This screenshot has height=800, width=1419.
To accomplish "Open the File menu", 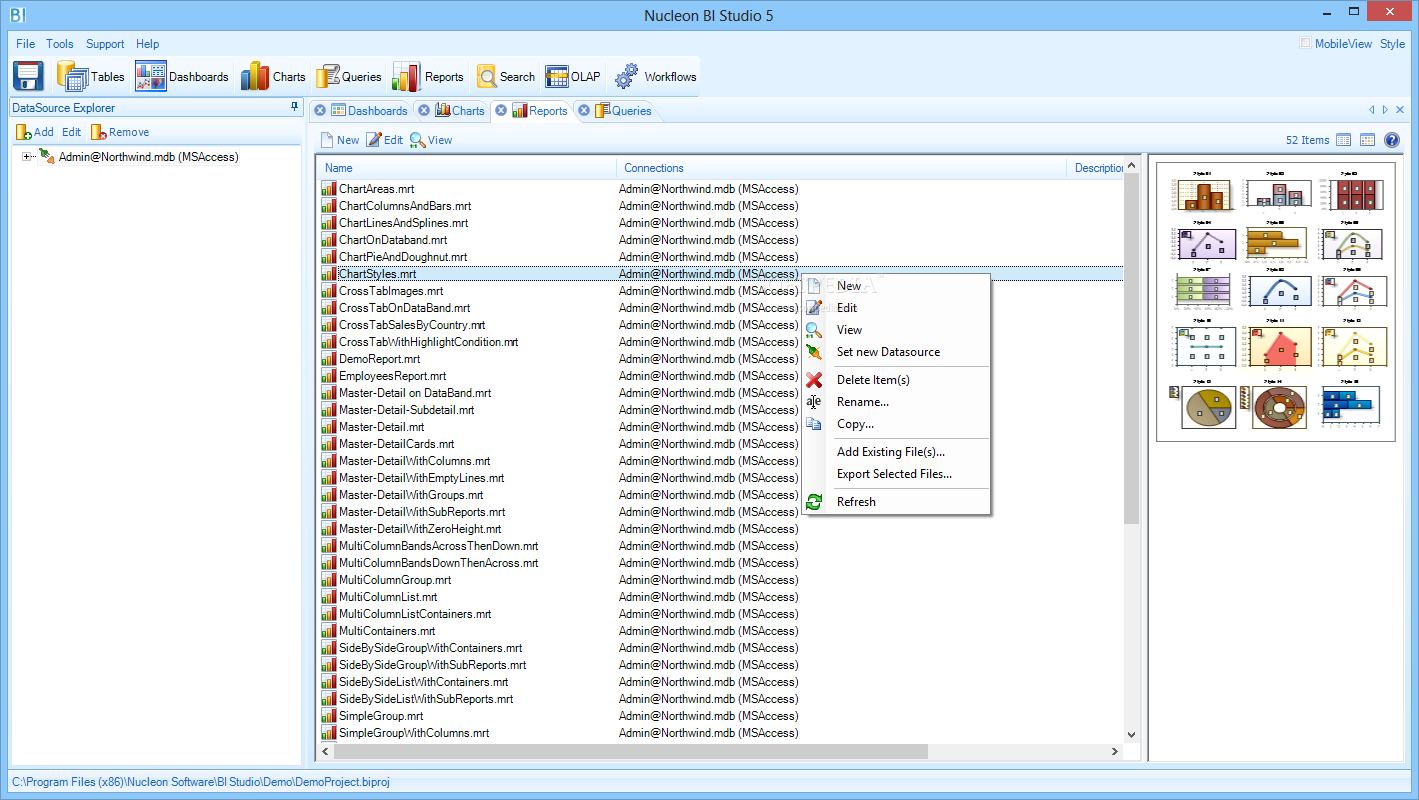I will click(25, 44).
